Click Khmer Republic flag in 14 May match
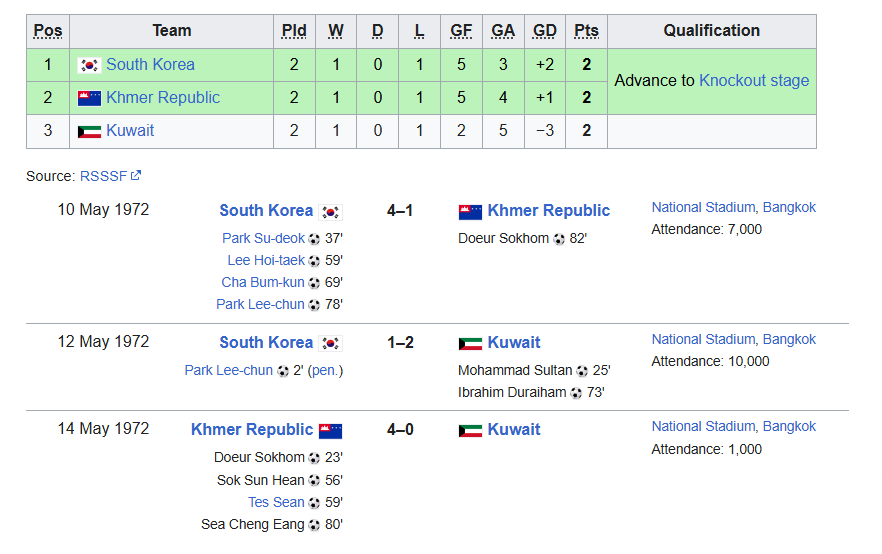 [331, 431]
